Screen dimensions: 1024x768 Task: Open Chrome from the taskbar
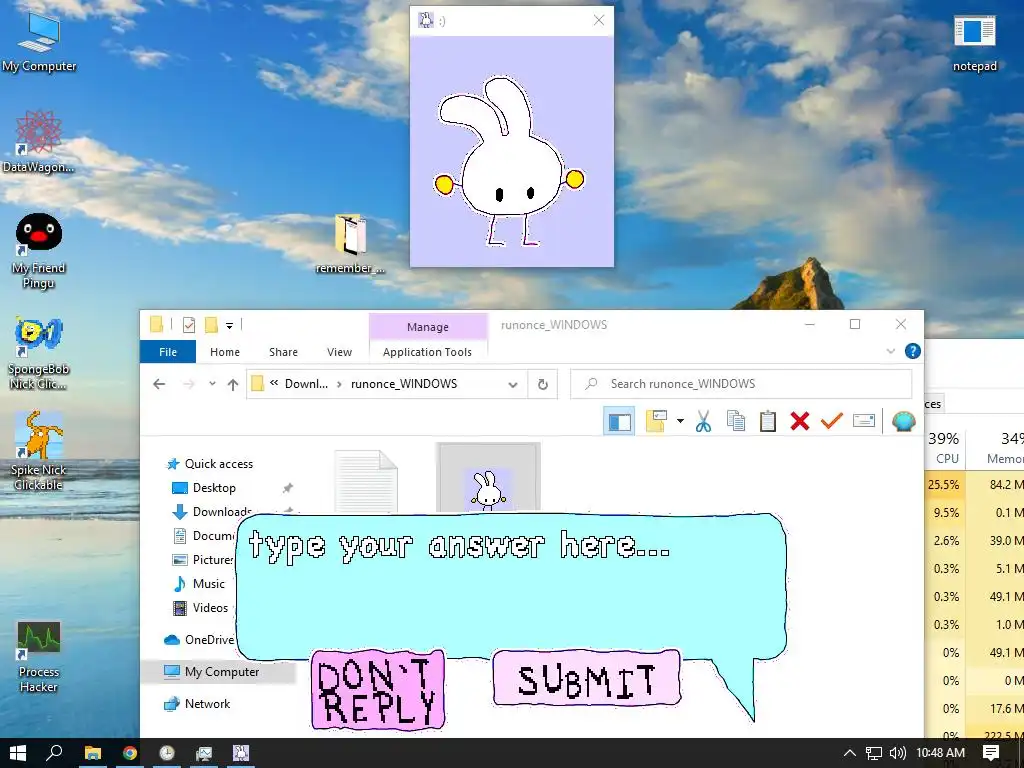pos(130,753)
